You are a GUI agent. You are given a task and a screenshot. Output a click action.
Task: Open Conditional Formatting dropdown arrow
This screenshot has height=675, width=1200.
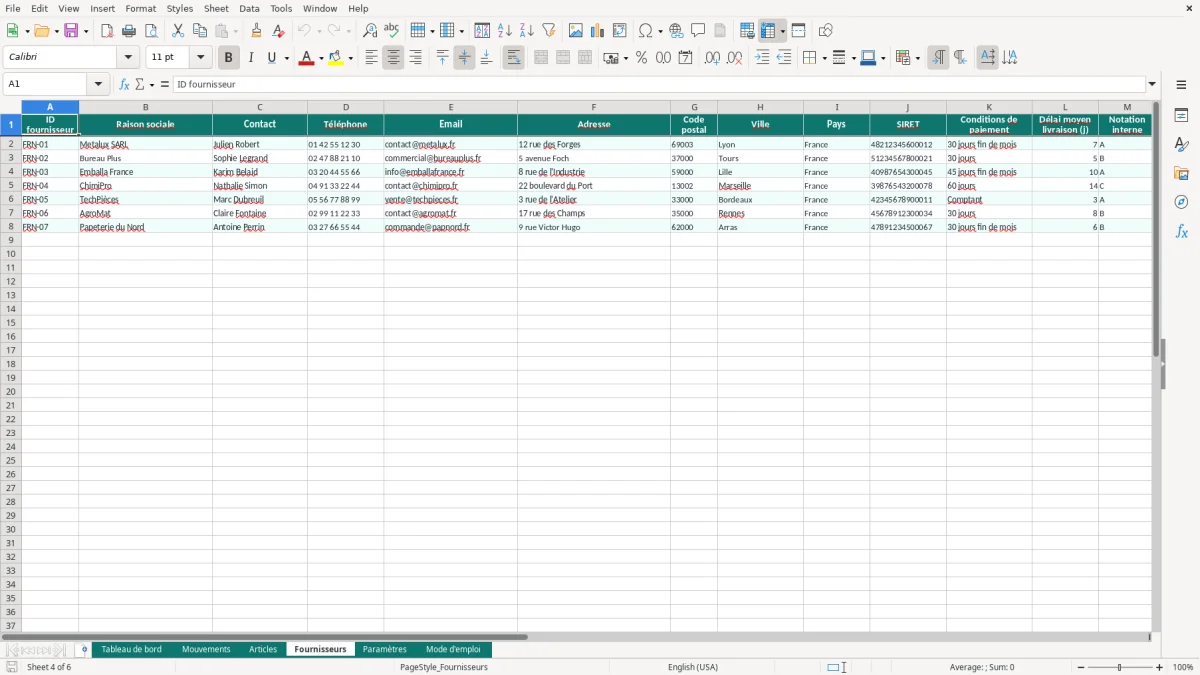point(917,58)
